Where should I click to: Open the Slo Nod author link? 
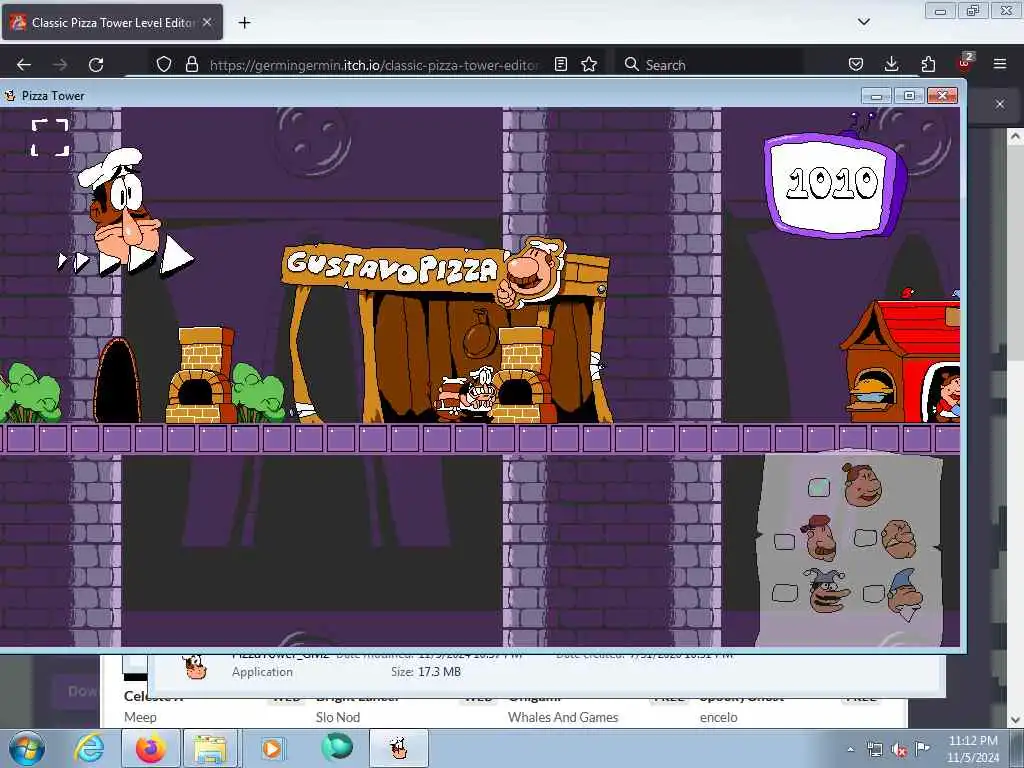point(338,717)
